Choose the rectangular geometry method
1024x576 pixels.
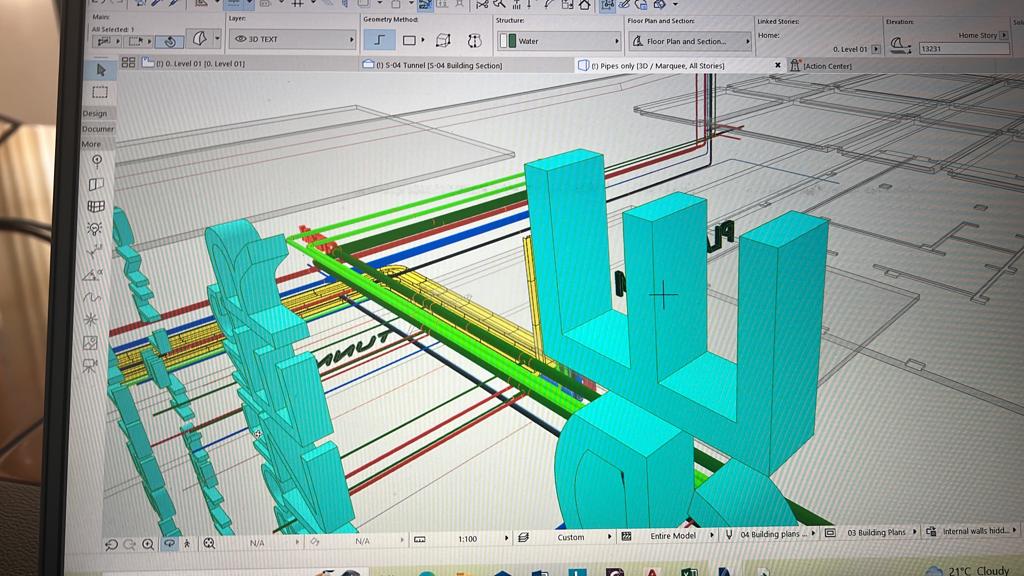(x=408, y=41)
